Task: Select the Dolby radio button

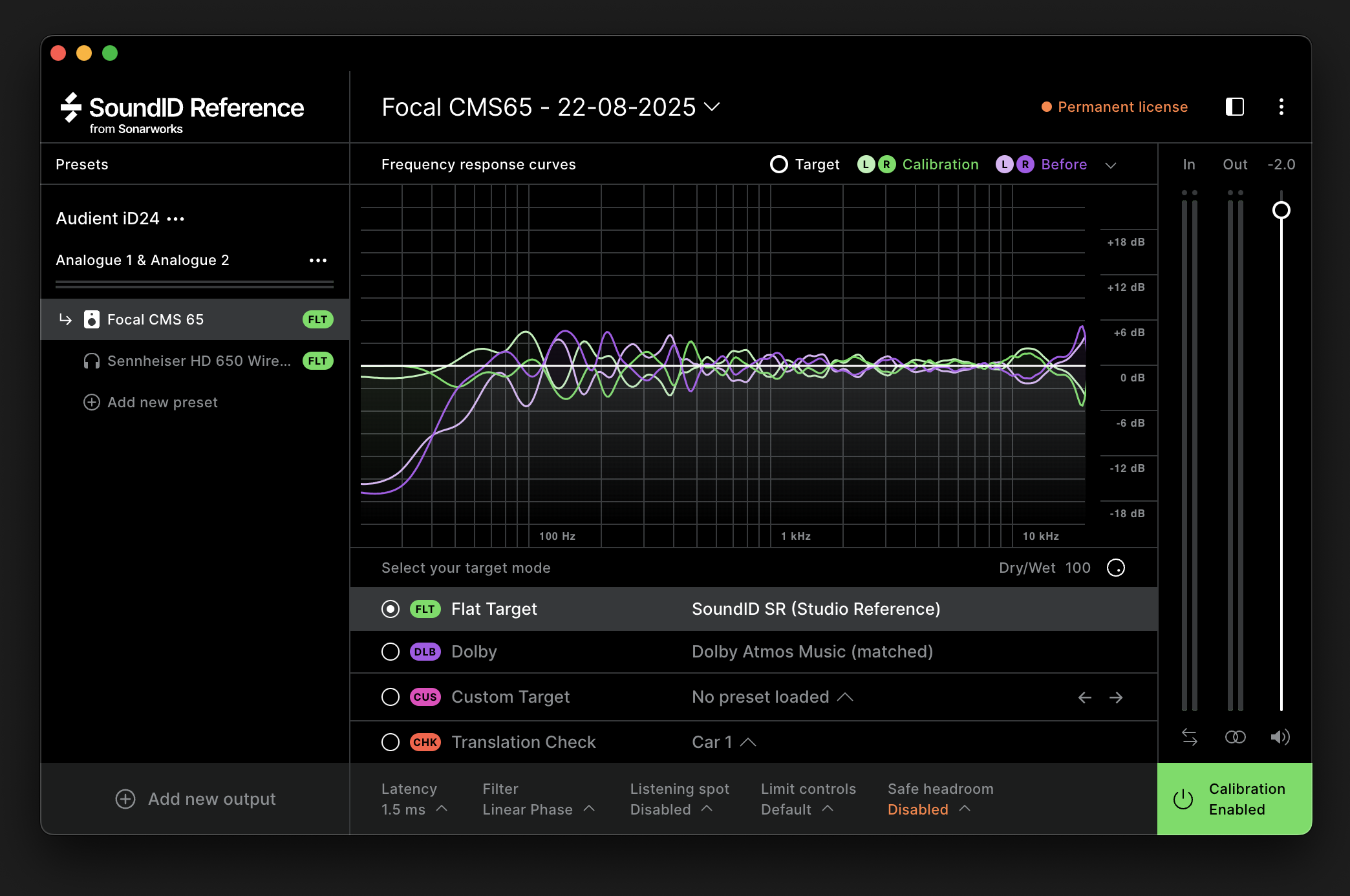Action: coord(391,652)
